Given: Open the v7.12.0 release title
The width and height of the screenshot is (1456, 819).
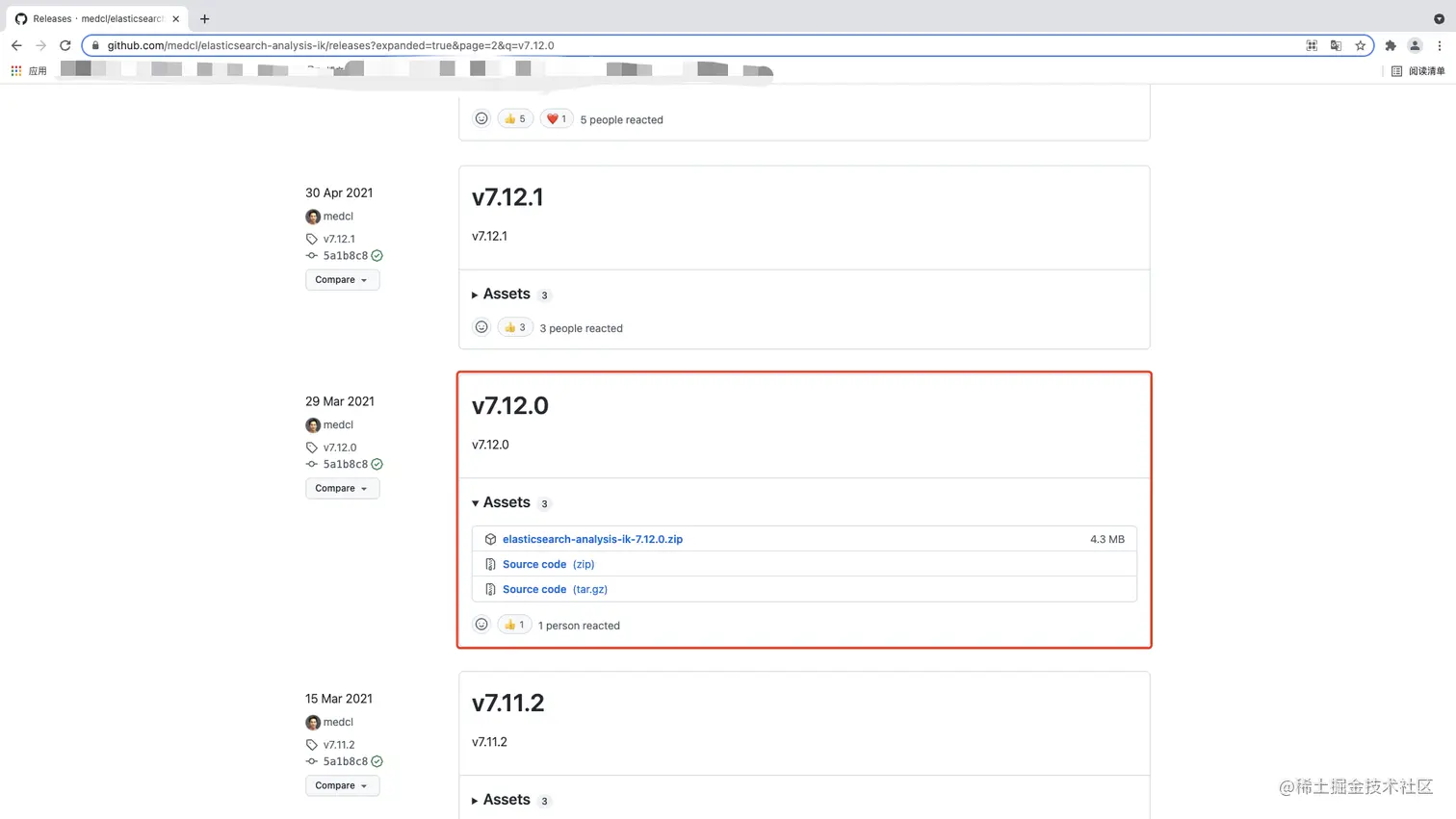Looking at the screenshot, I should click(510, 406).
